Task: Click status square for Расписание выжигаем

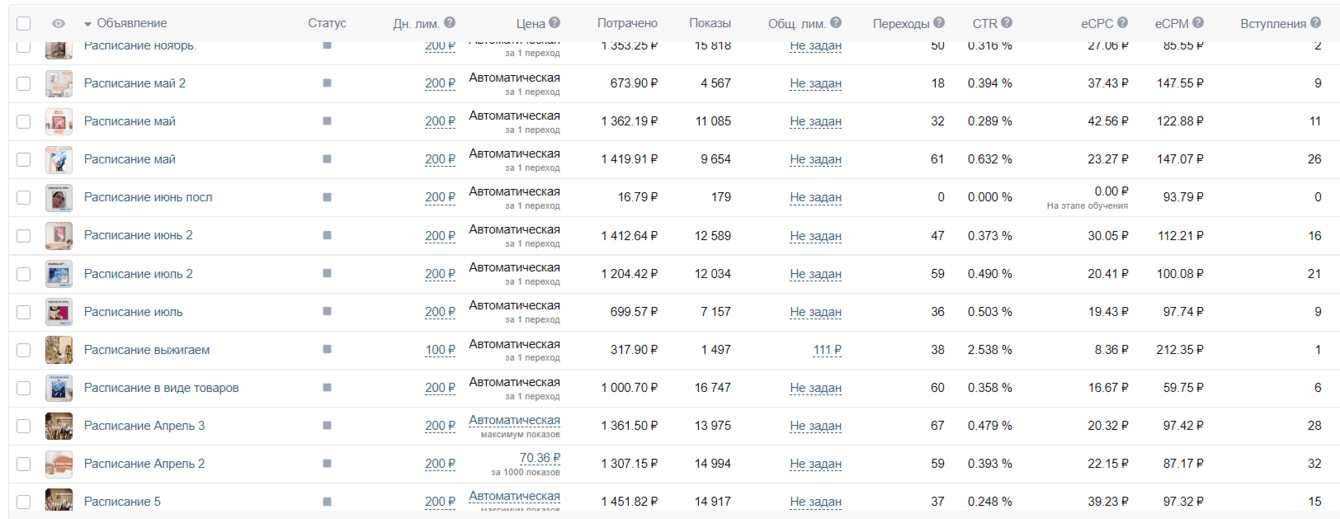Action: click(x=327, y=350)
